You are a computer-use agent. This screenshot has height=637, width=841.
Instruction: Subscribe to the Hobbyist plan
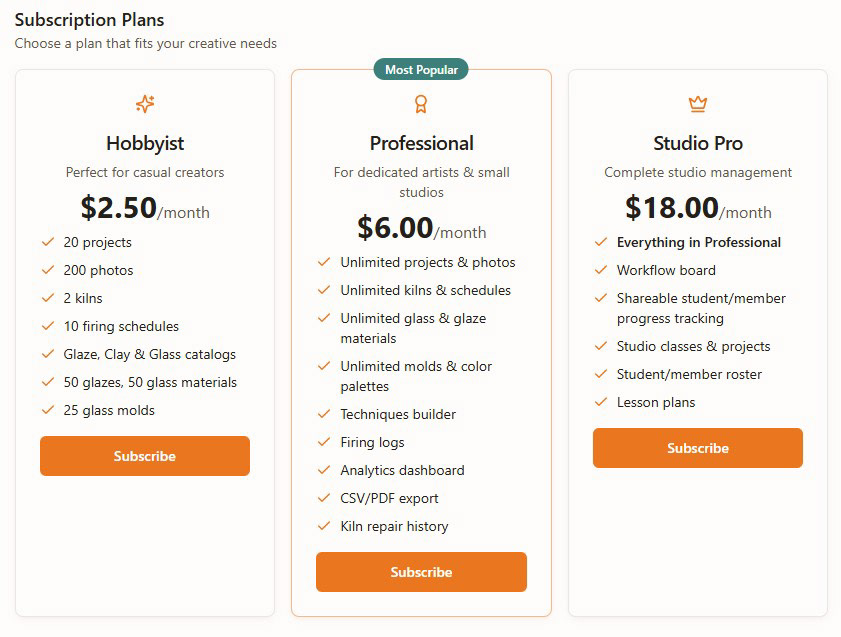145,456
